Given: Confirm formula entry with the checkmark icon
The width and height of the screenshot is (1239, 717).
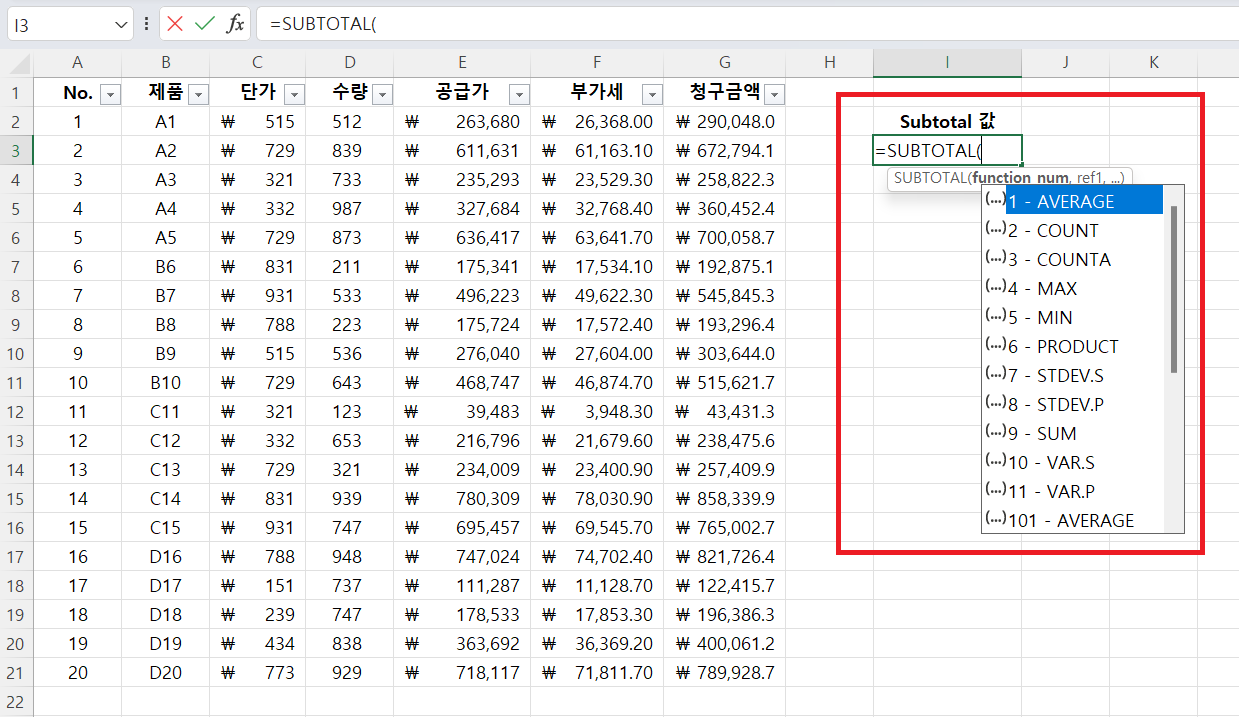Looking at the screenshot, I should 205,24.
